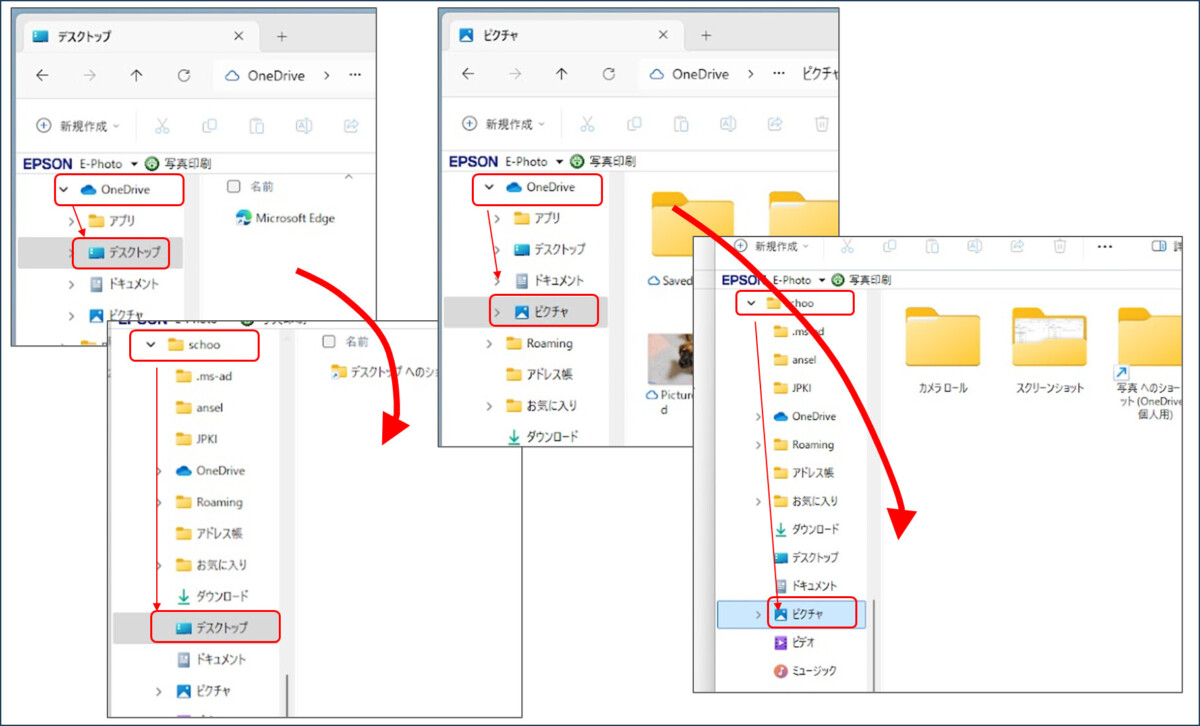Expand the Roaming folder in the ピクチャ-tab window tree
This screenshot has width=1200, height=726.
point(489,344)
